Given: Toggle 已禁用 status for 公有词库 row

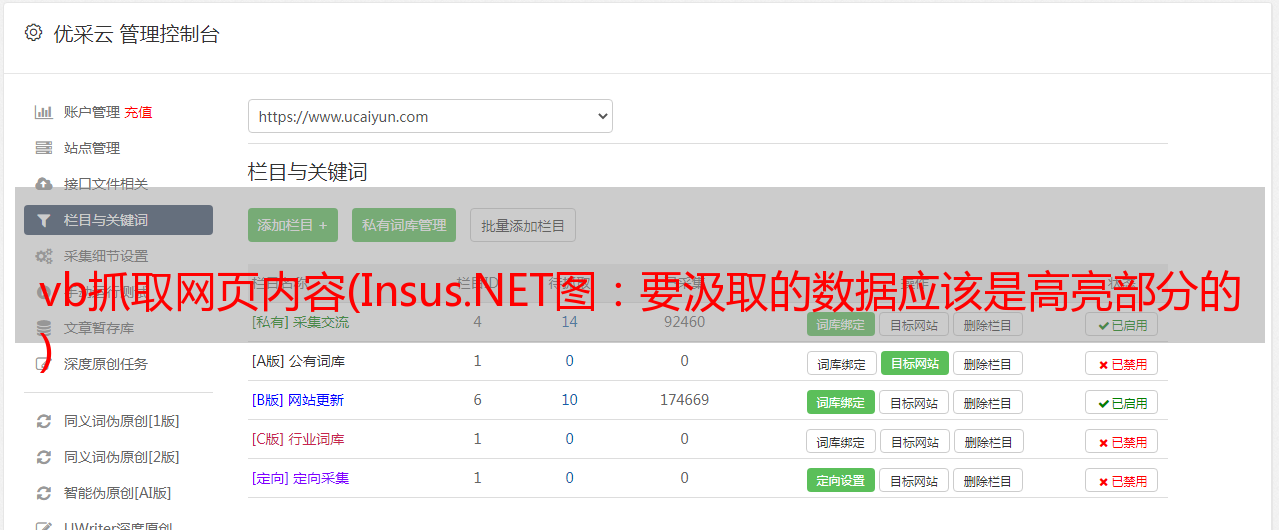Looking at the screenshot, I should [x=1122, y=364].
